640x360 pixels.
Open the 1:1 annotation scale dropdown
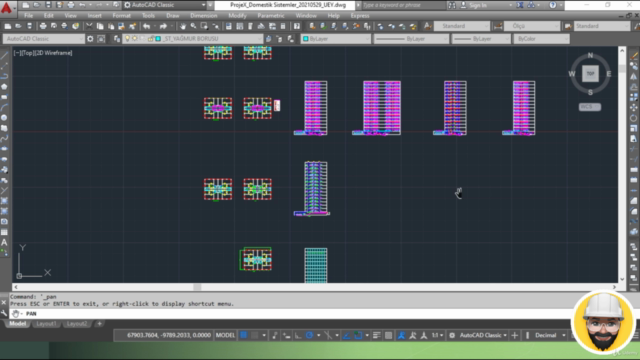(x=437, y=335)
